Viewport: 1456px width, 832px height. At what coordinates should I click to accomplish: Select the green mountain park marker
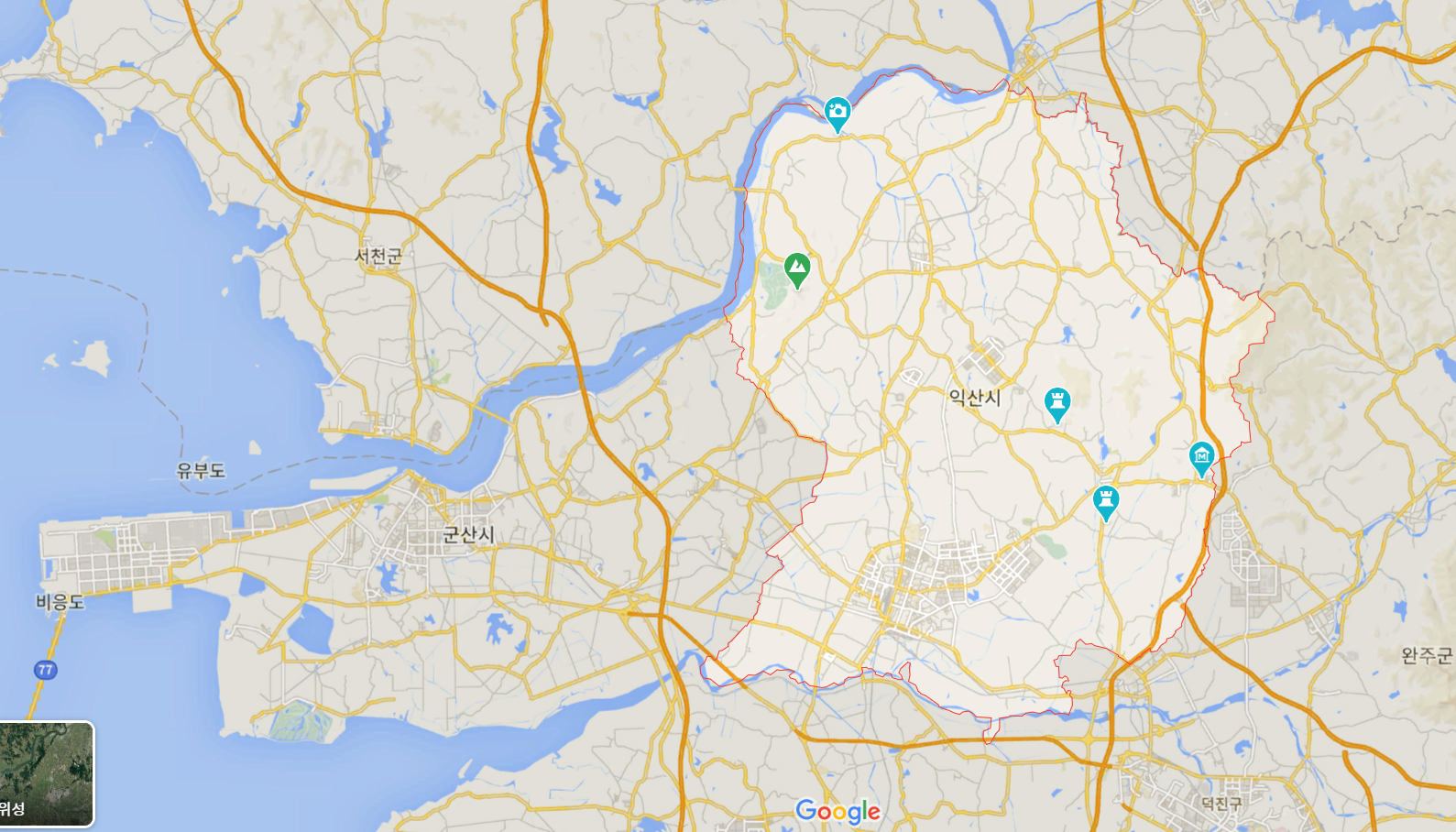point(797,270)
